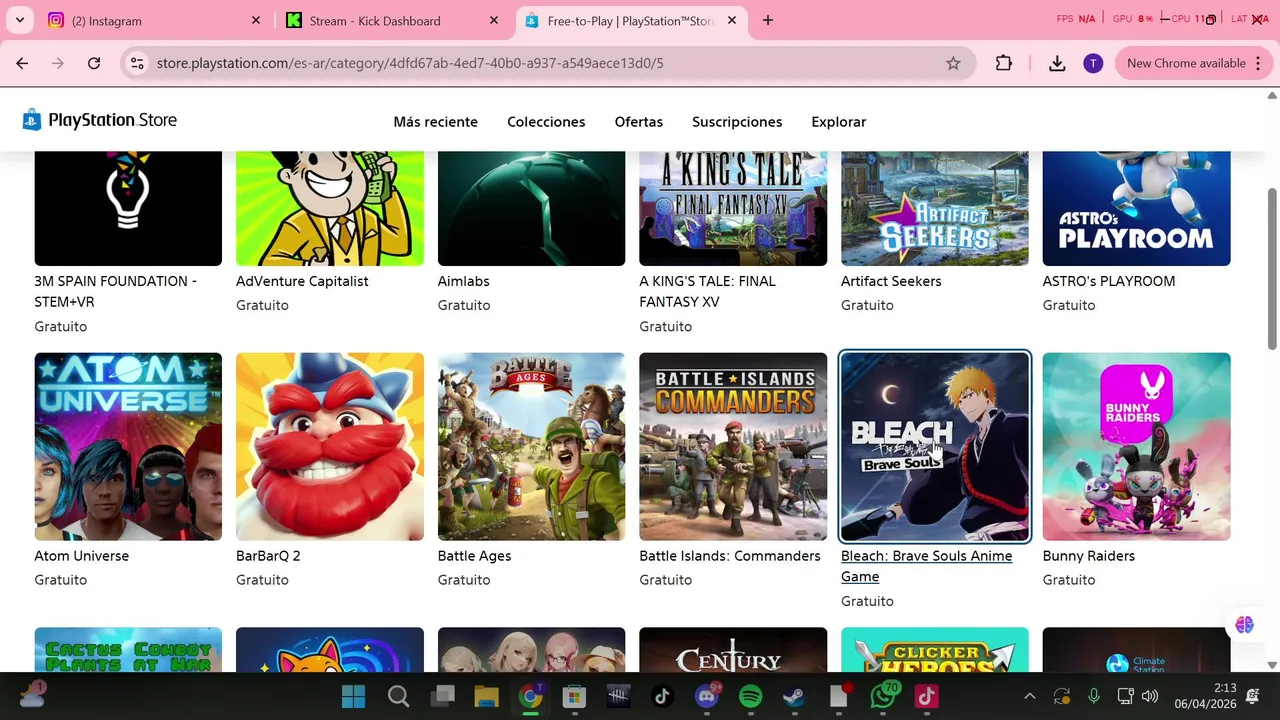Open Chrome downloads icon
Viewport: 1280px width, 720px height.
pyautogui.click(x=1057, y=63)
